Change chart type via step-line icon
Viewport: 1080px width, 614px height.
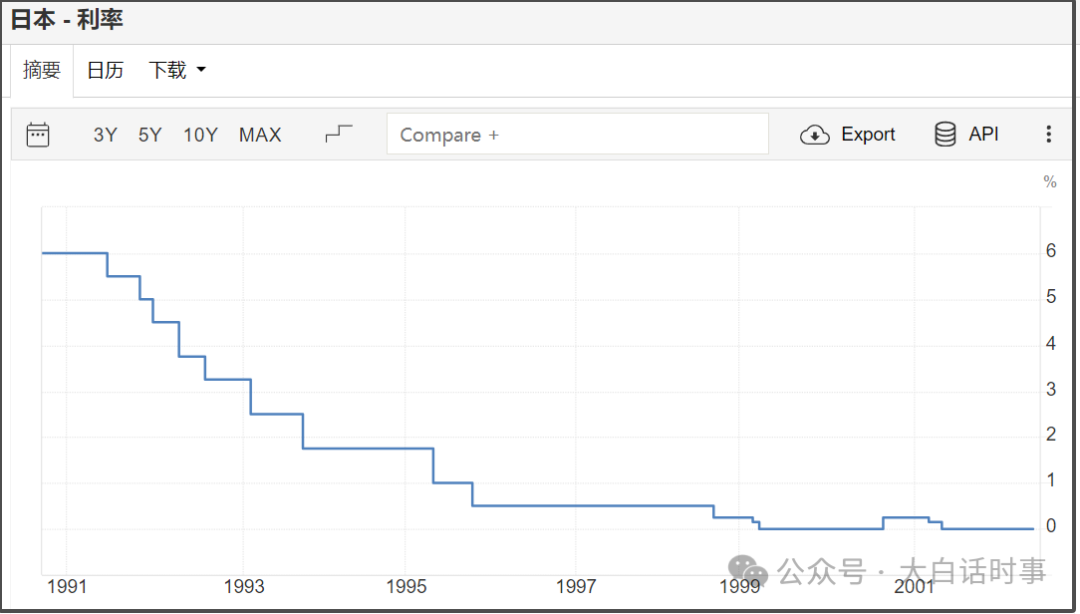point(339,134)
